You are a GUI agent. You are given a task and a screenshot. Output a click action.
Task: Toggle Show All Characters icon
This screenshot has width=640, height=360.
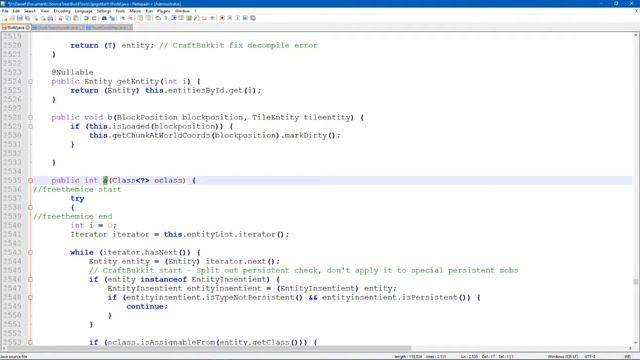[x=166, y=18]
